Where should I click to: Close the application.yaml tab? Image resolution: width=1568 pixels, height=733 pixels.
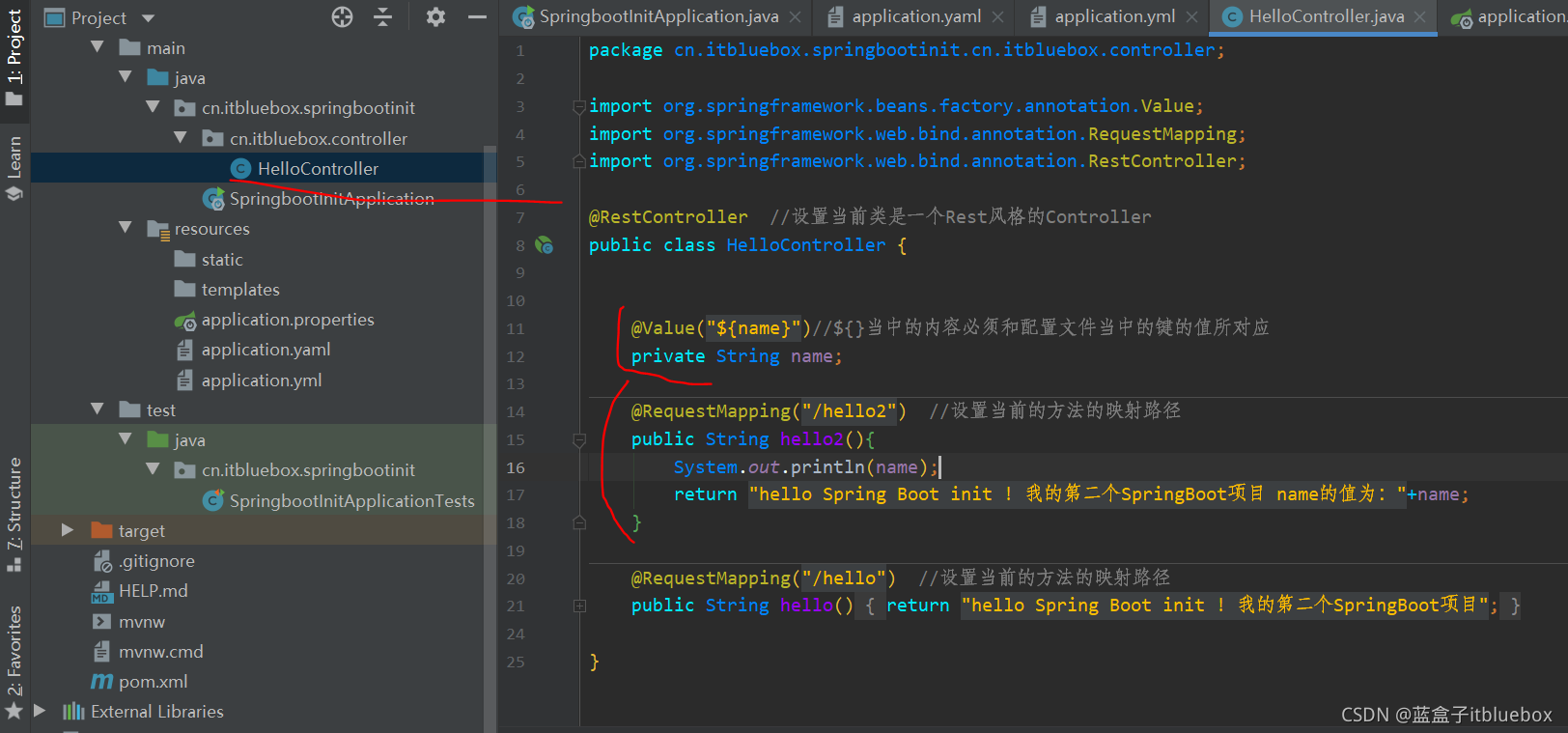coord(997,17)
